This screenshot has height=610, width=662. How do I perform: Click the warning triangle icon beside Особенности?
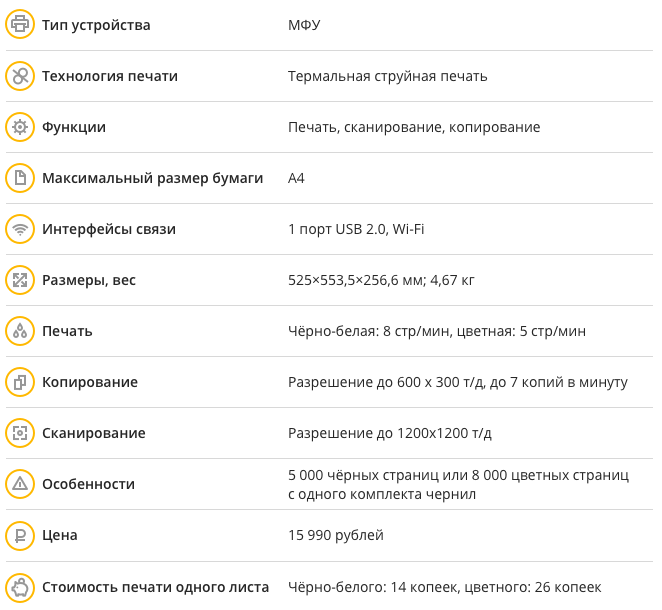click(x=19, y=484)
